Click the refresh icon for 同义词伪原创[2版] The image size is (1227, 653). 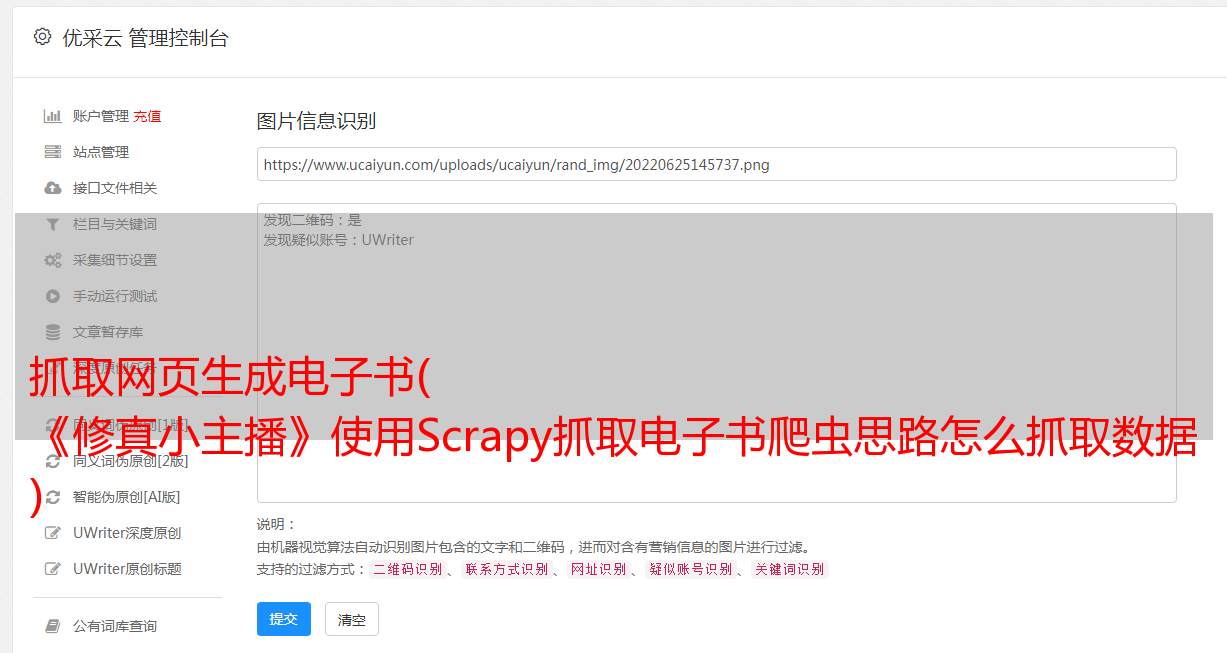(x=53, y=461)
